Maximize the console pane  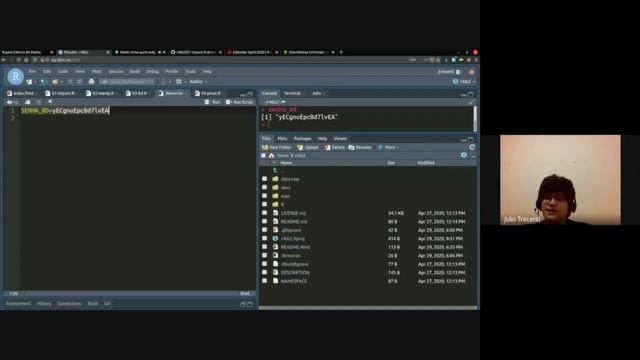click(x=471, y=94)
